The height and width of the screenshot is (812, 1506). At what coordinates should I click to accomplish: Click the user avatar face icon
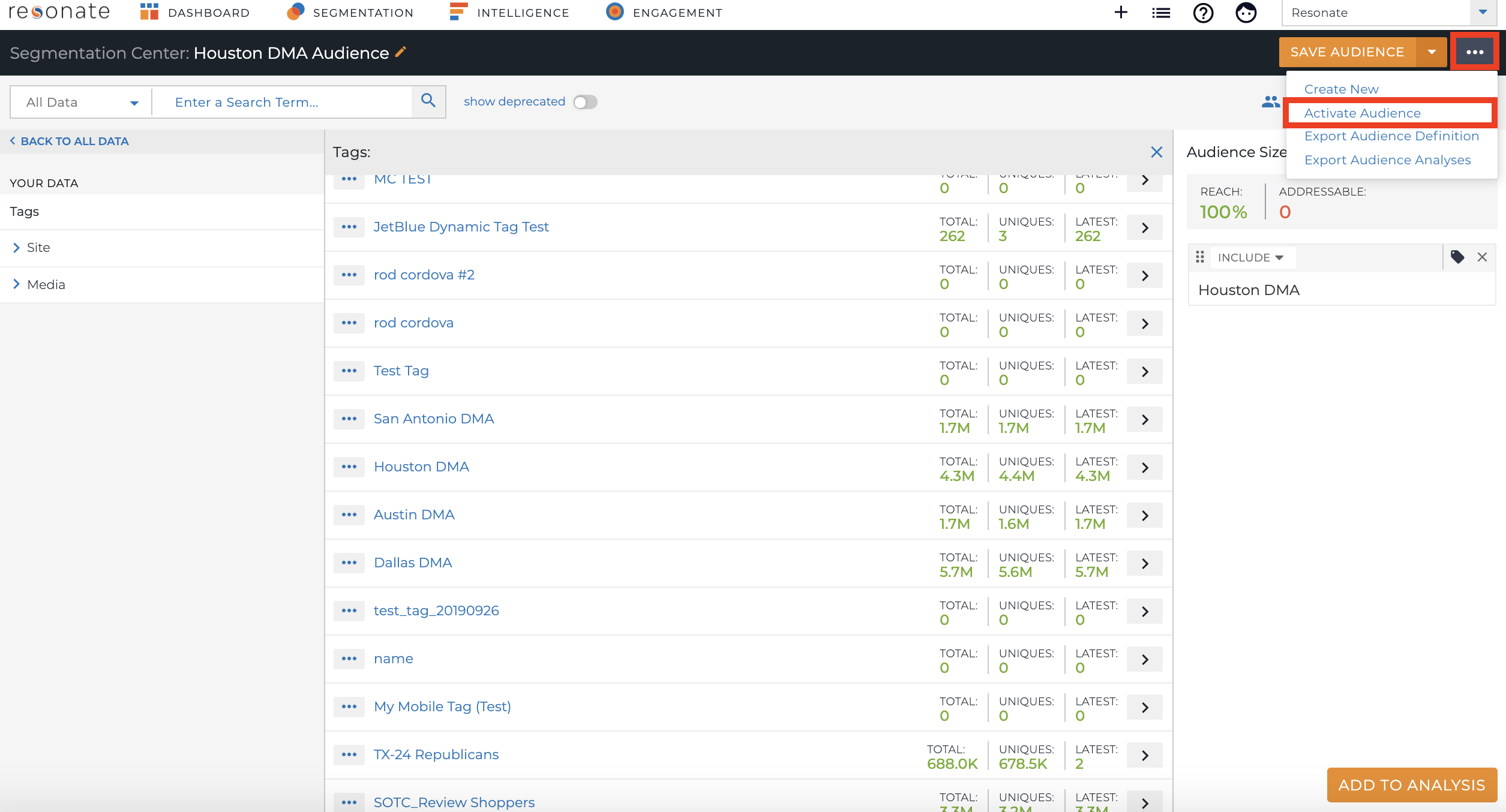[x=1246, y=13]
